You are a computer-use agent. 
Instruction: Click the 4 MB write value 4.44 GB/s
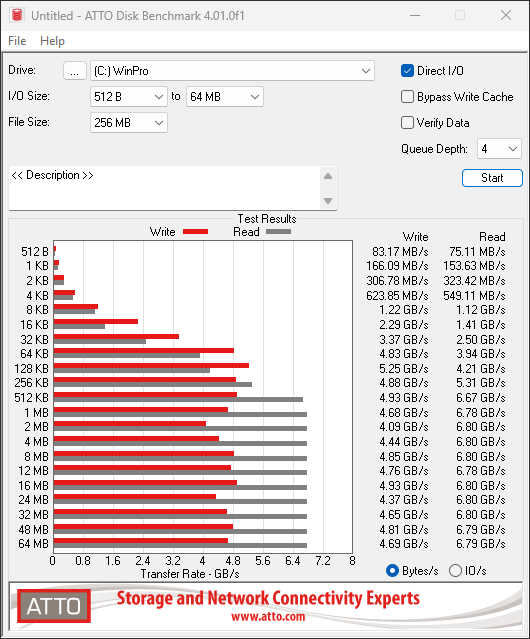click(404, 442)
